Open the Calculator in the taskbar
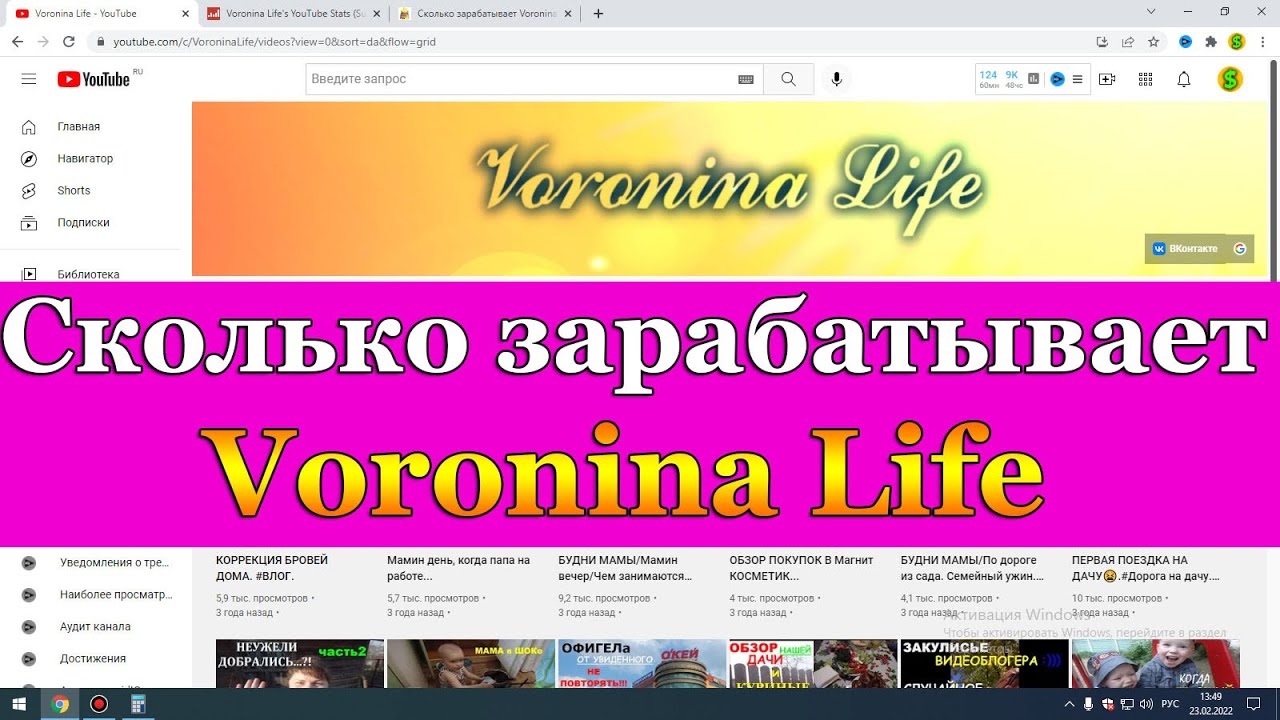 point(138,704)
